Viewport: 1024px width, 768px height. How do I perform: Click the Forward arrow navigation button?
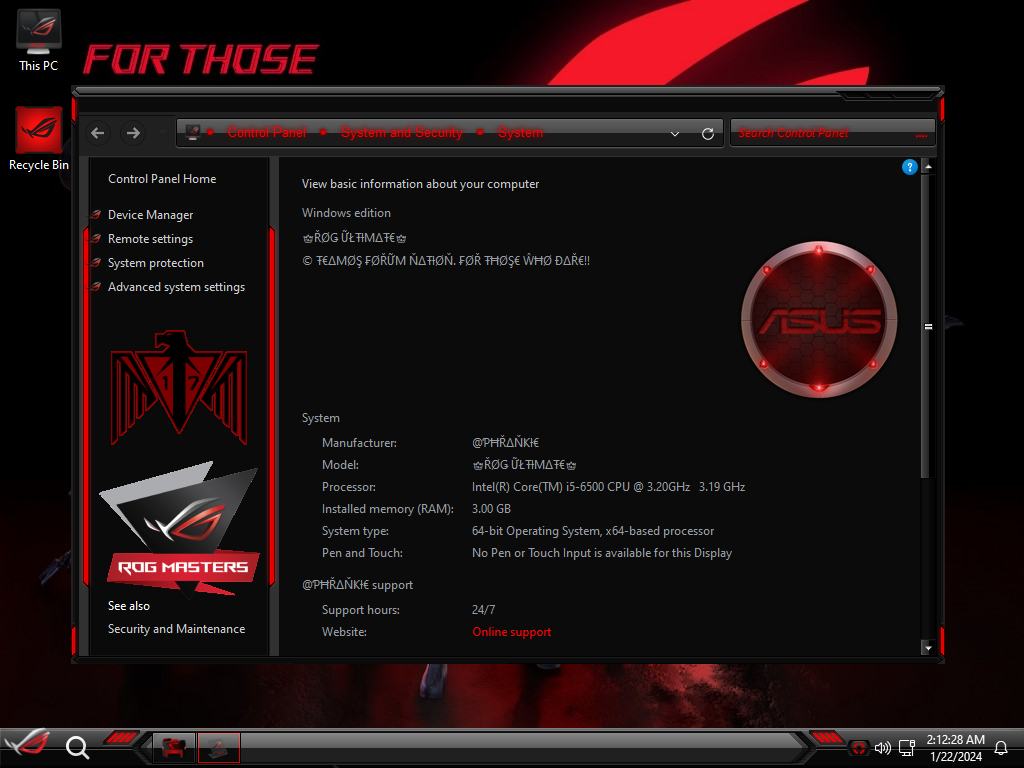(132, 133)
